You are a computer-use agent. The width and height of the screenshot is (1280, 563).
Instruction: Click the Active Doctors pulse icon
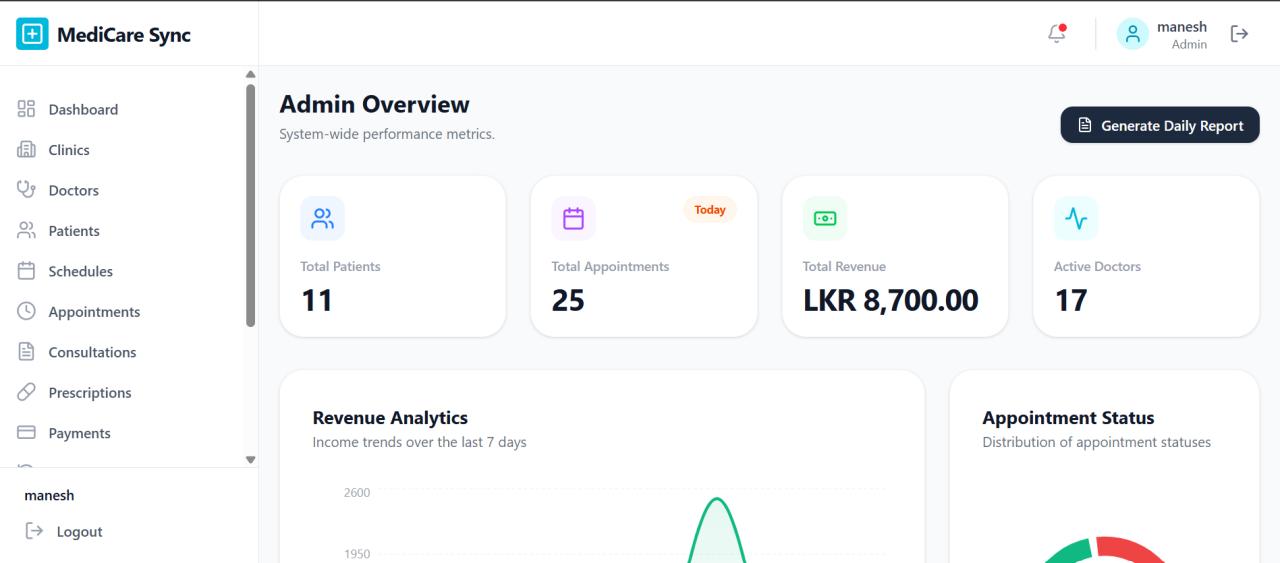(x=1075, y=218)
